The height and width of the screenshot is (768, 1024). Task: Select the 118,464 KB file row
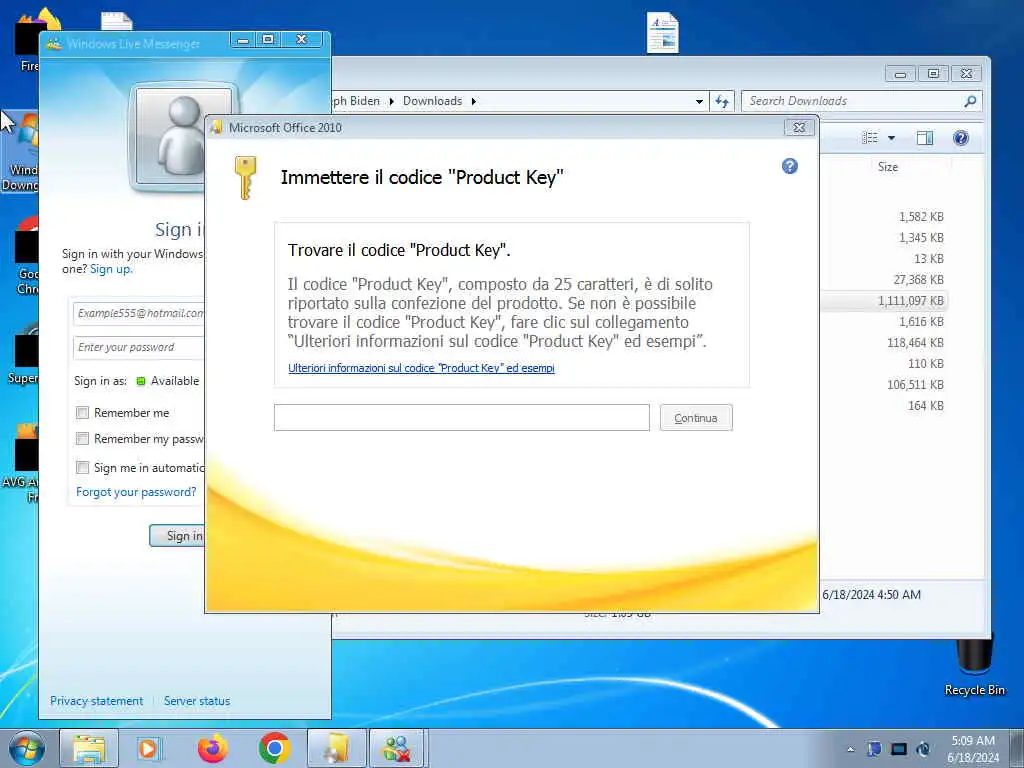point(886,343)
